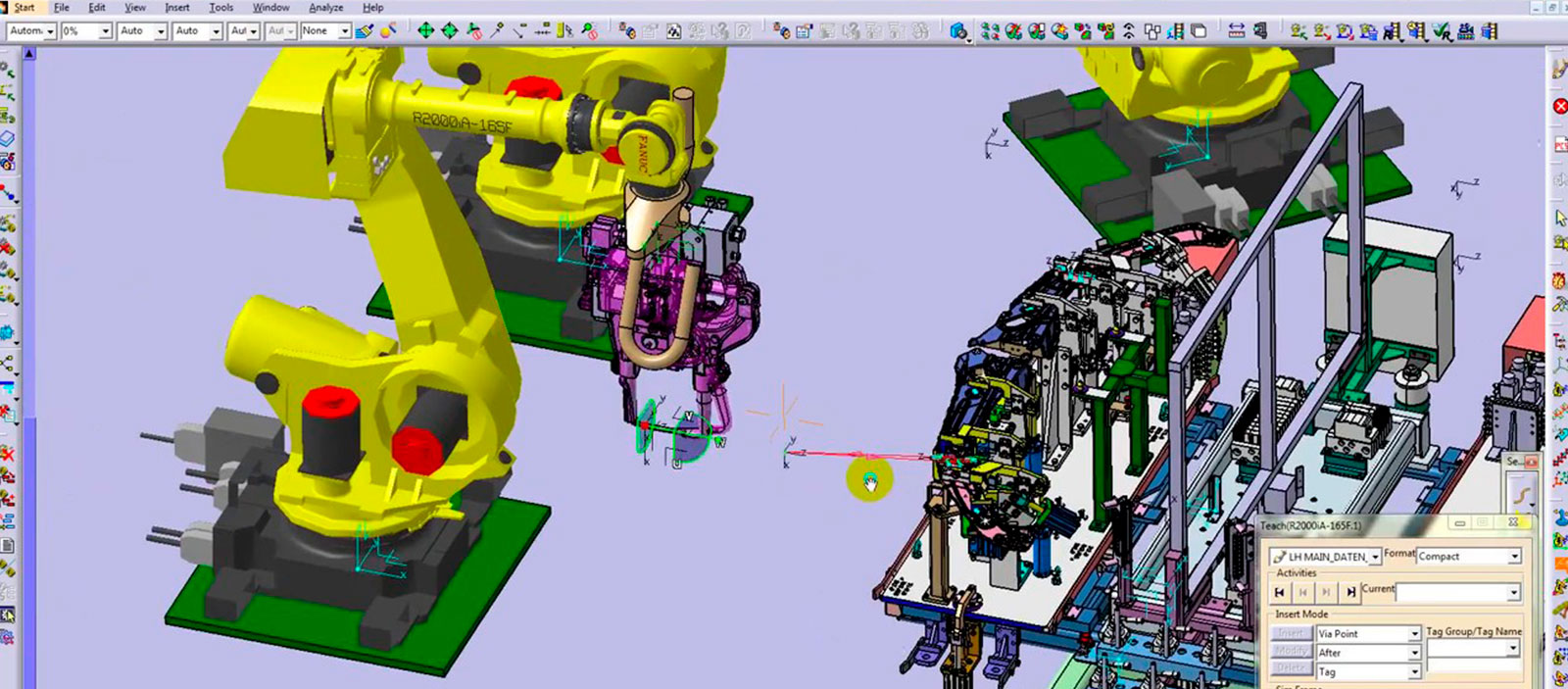Open the After position dropdown
1568x689 pixels.
[1414, 653]
